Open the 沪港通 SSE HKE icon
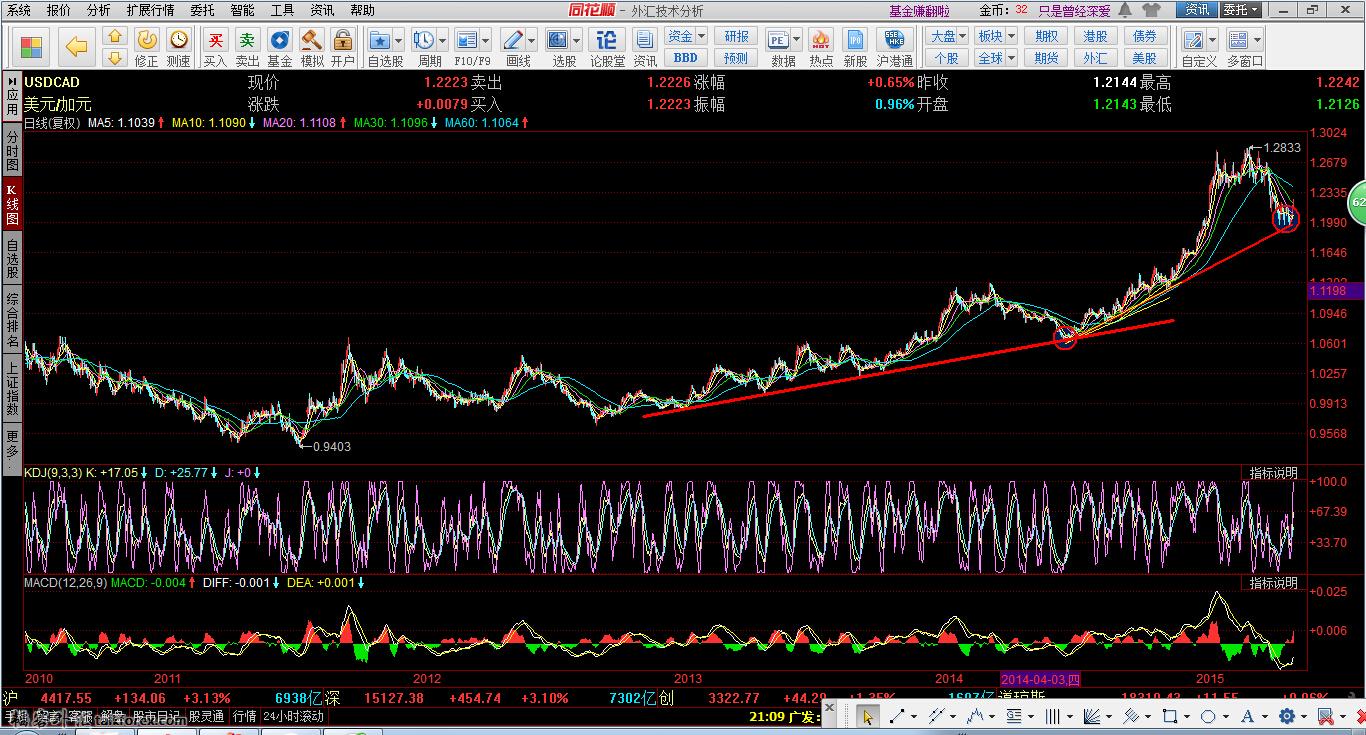This screenshot has height=735, width=1366. (893, 40)
